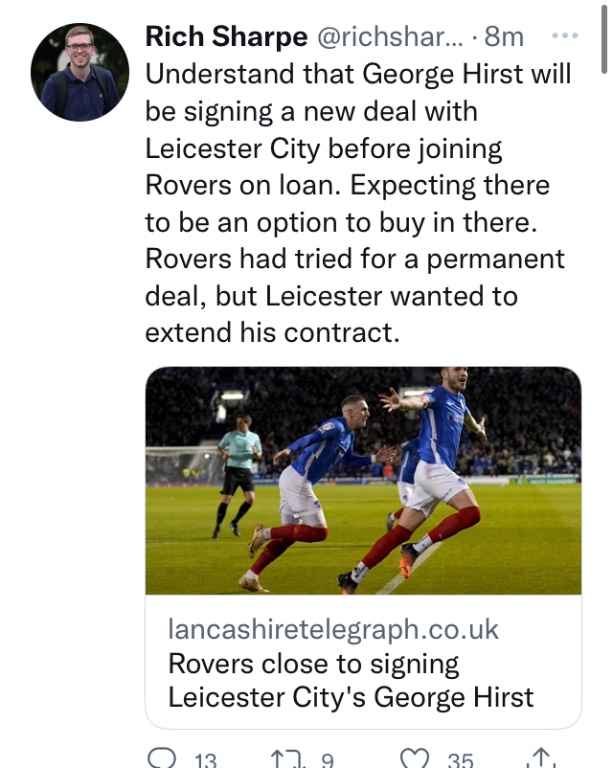The image size is (613, 768).
Task: Open the football match article image
Action: point(363,481)
